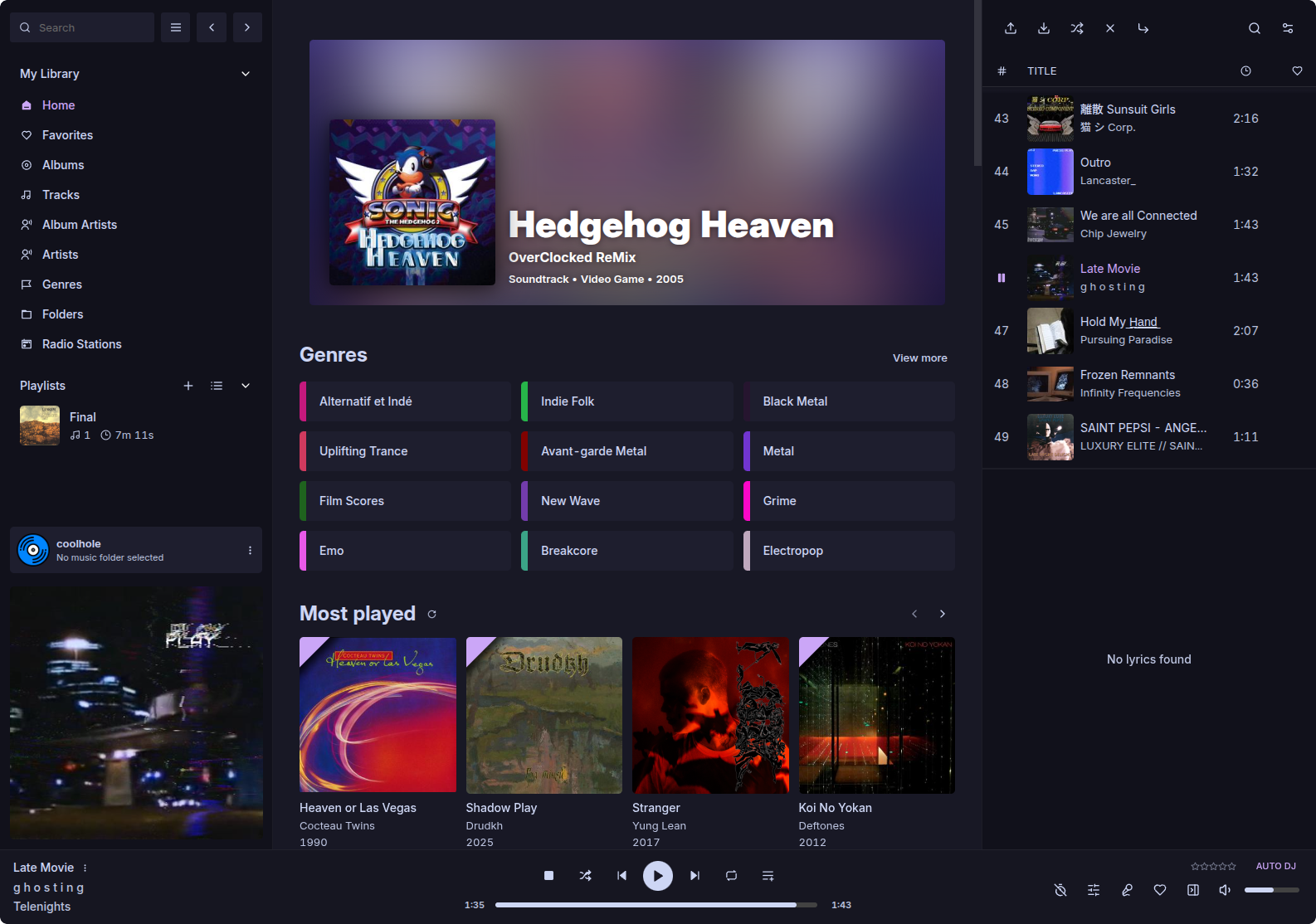Stop playback with the stop button
This screenshot has width=1316, height=924.
pos(548,876)
